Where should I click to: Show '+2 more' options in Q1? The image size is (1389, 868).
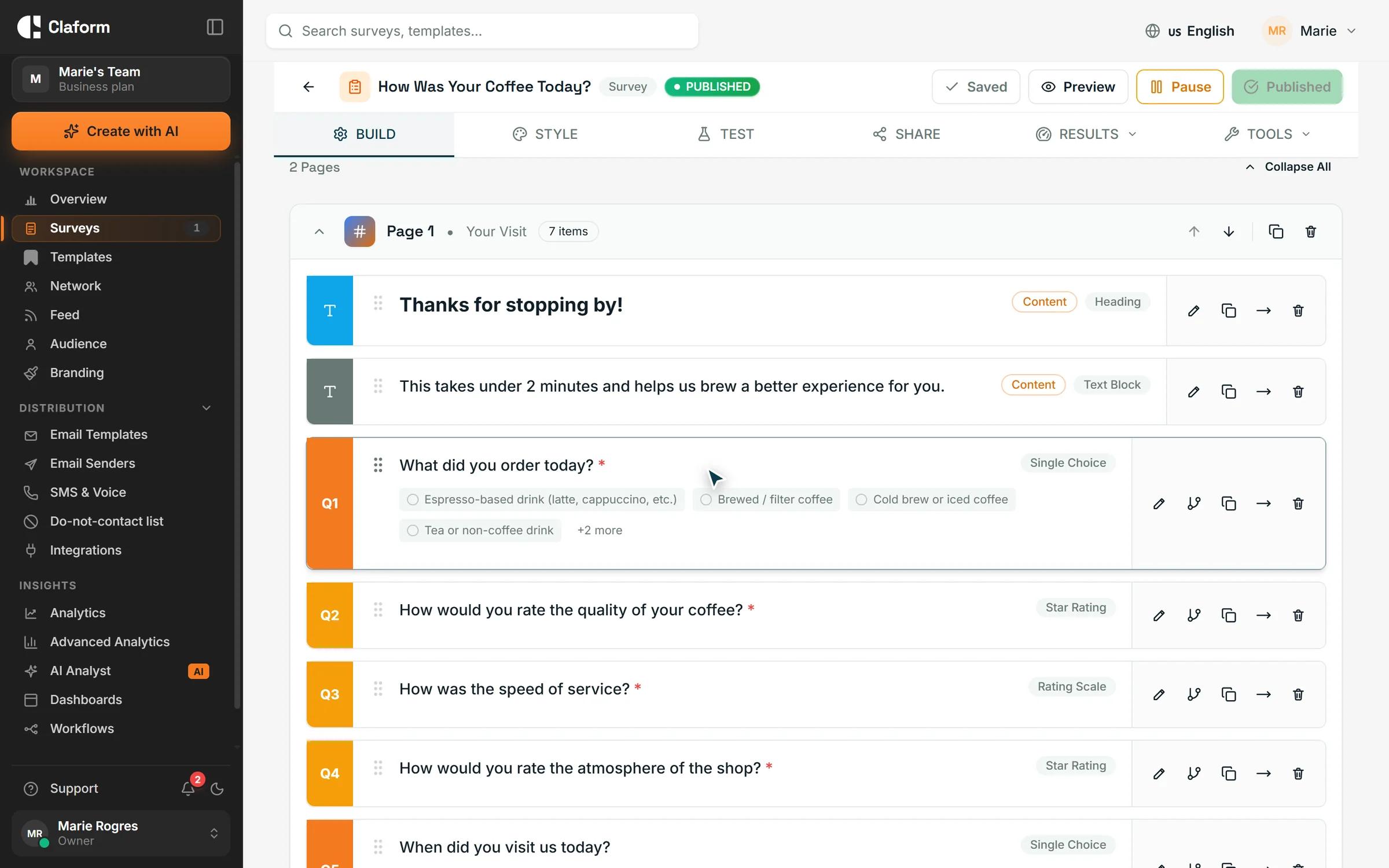tap(600, 530)
